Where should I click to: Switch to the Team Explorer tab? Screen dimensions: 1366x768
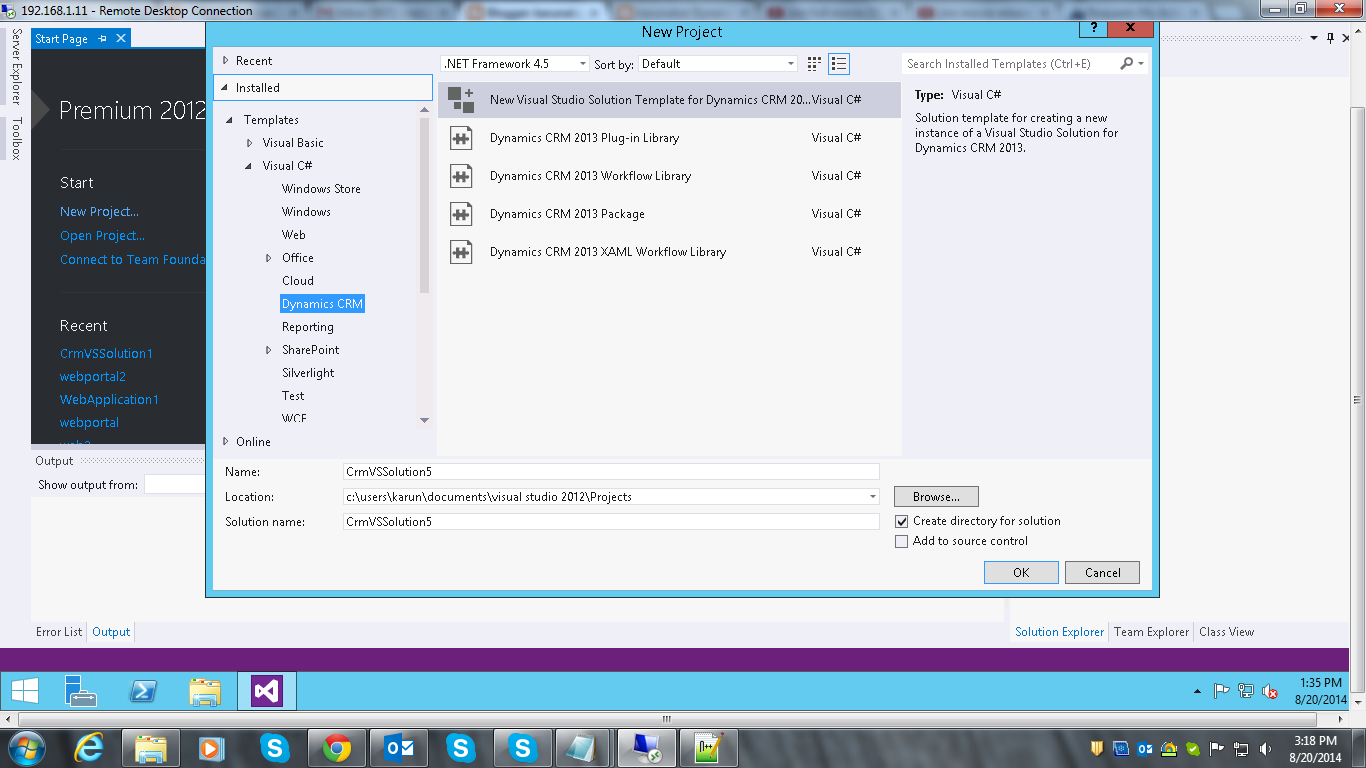tap(1151, 631)
